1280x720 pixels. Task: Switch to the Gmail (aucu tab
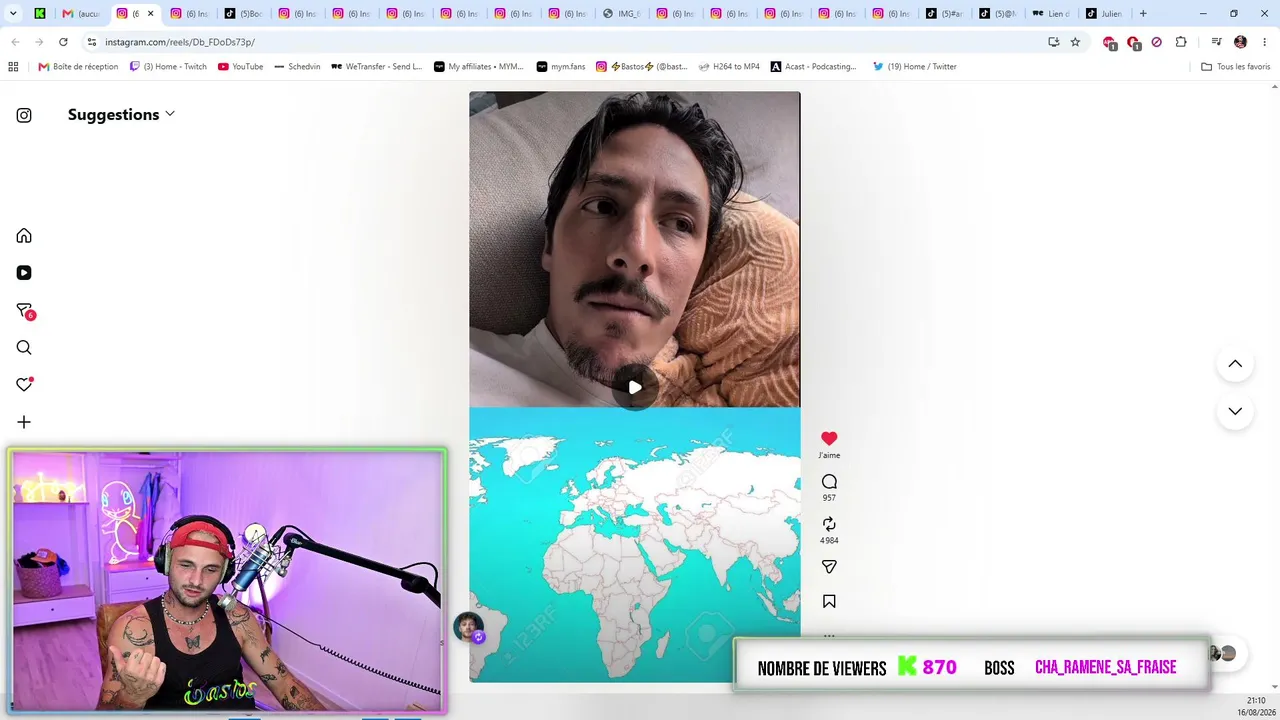pyautogui.click(x=82, y=14)
